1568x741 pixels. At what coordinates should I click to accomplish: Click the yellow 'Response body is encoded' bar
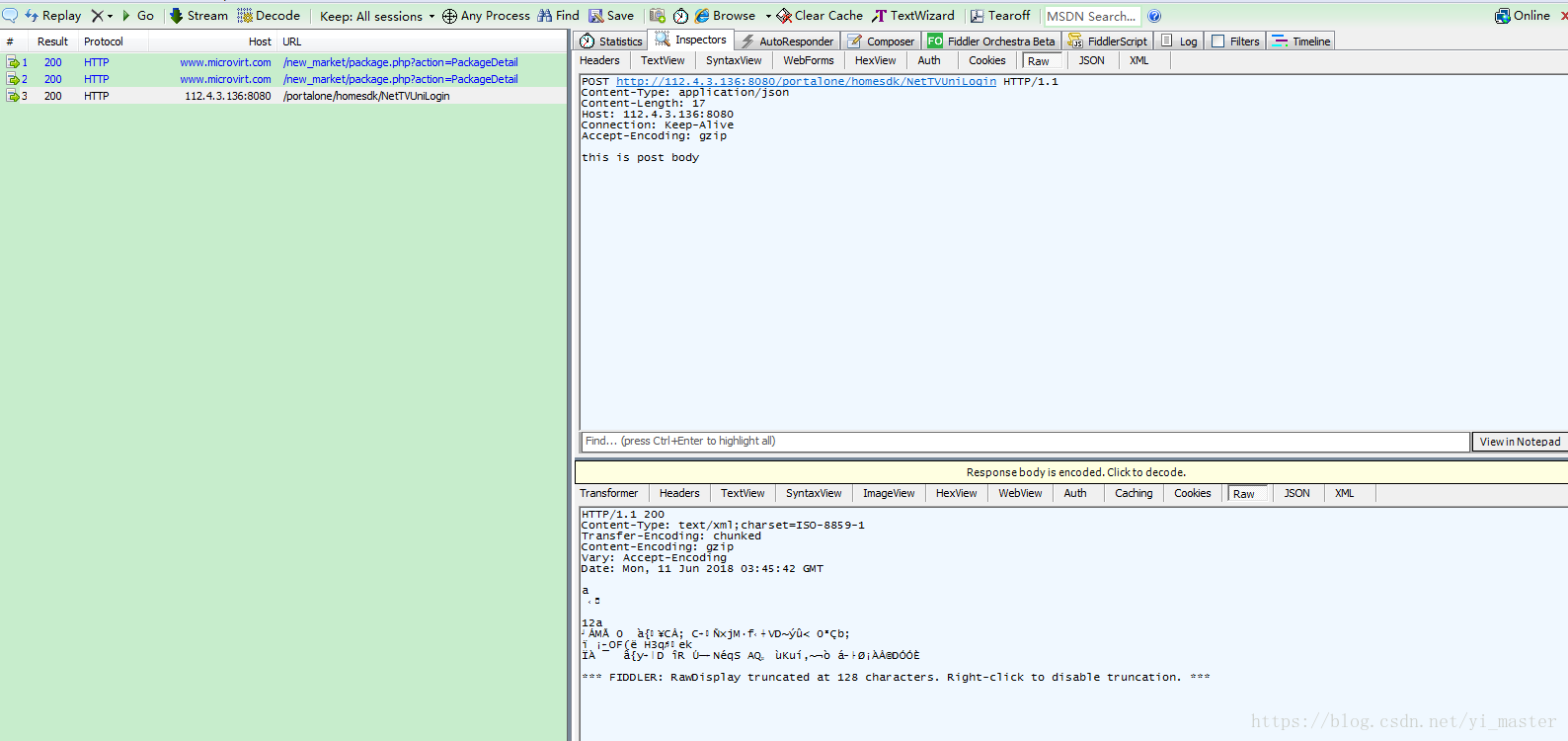point(1071,472)
